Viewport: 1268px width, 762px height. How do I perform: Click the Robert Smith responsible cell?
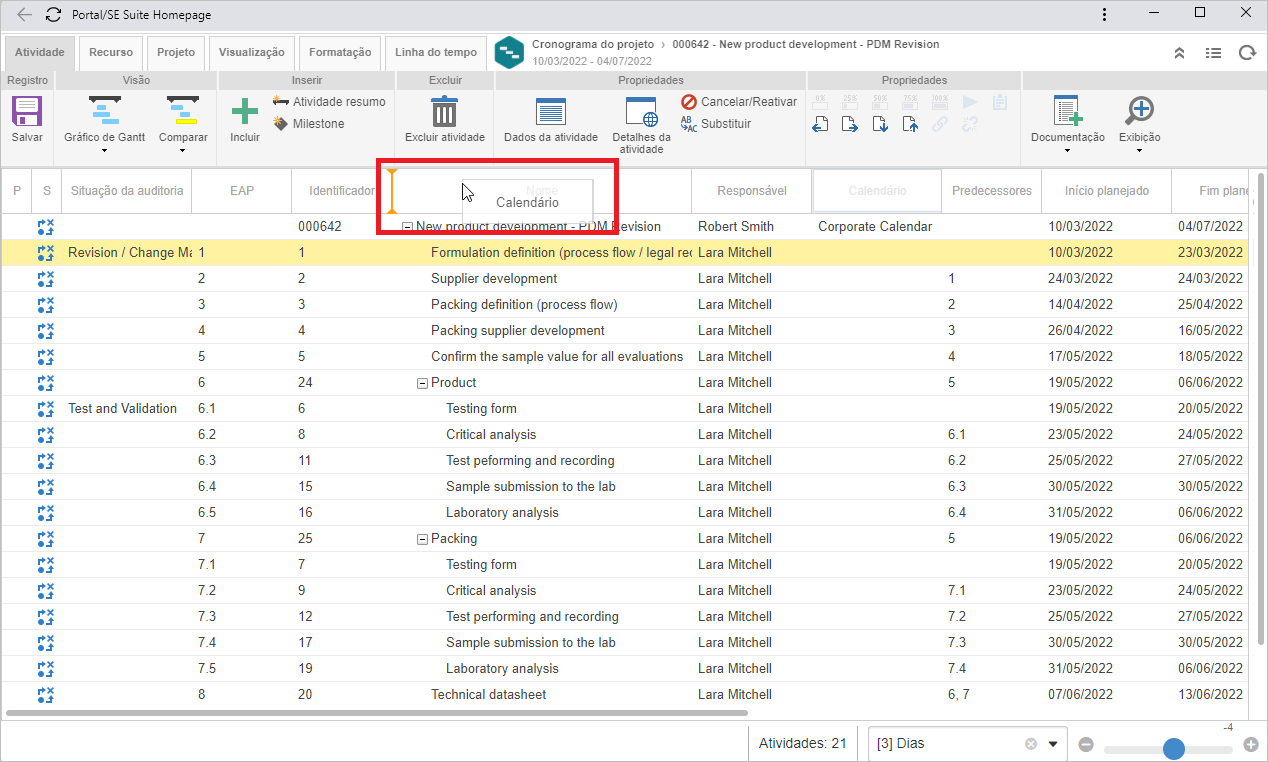pyautogui.click(x=752, y=227)
